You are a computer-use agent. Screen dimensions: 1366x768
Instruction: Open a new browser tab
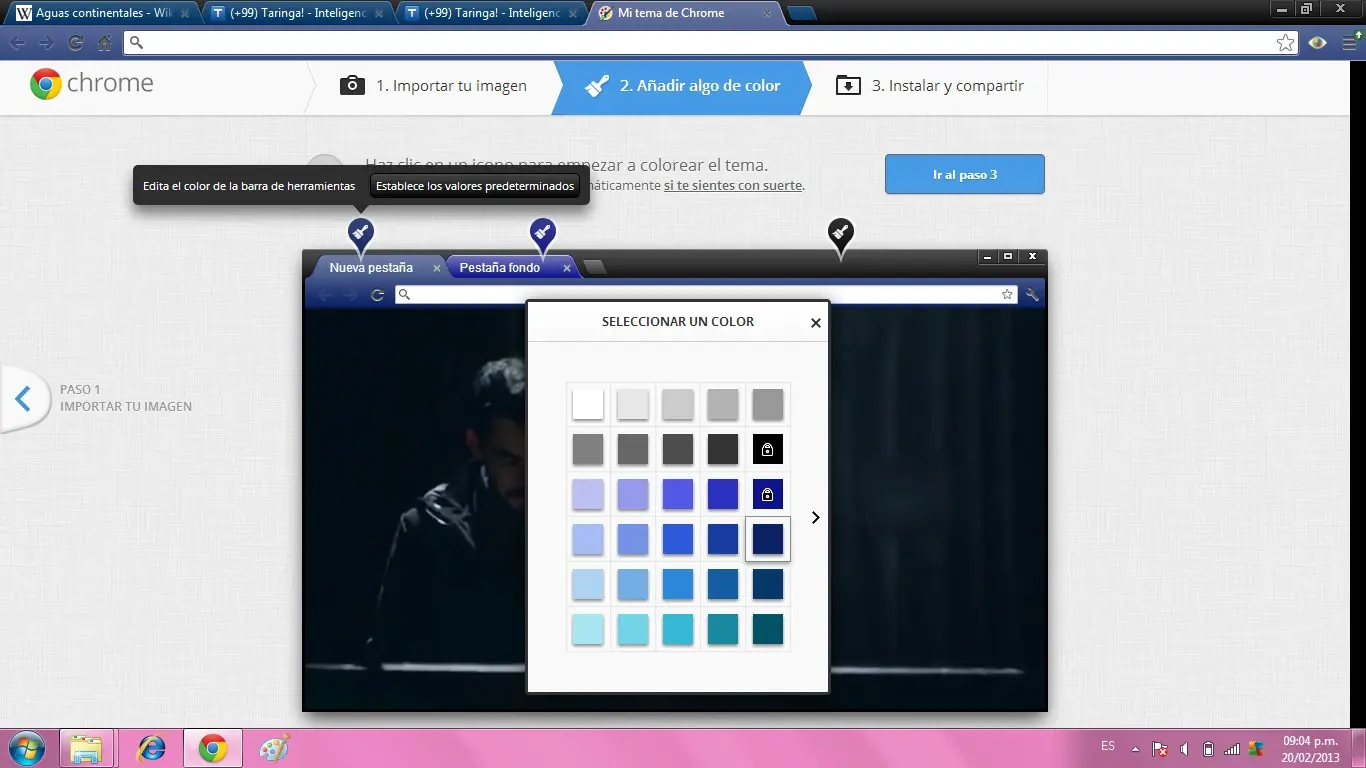(x=802, y=14)
